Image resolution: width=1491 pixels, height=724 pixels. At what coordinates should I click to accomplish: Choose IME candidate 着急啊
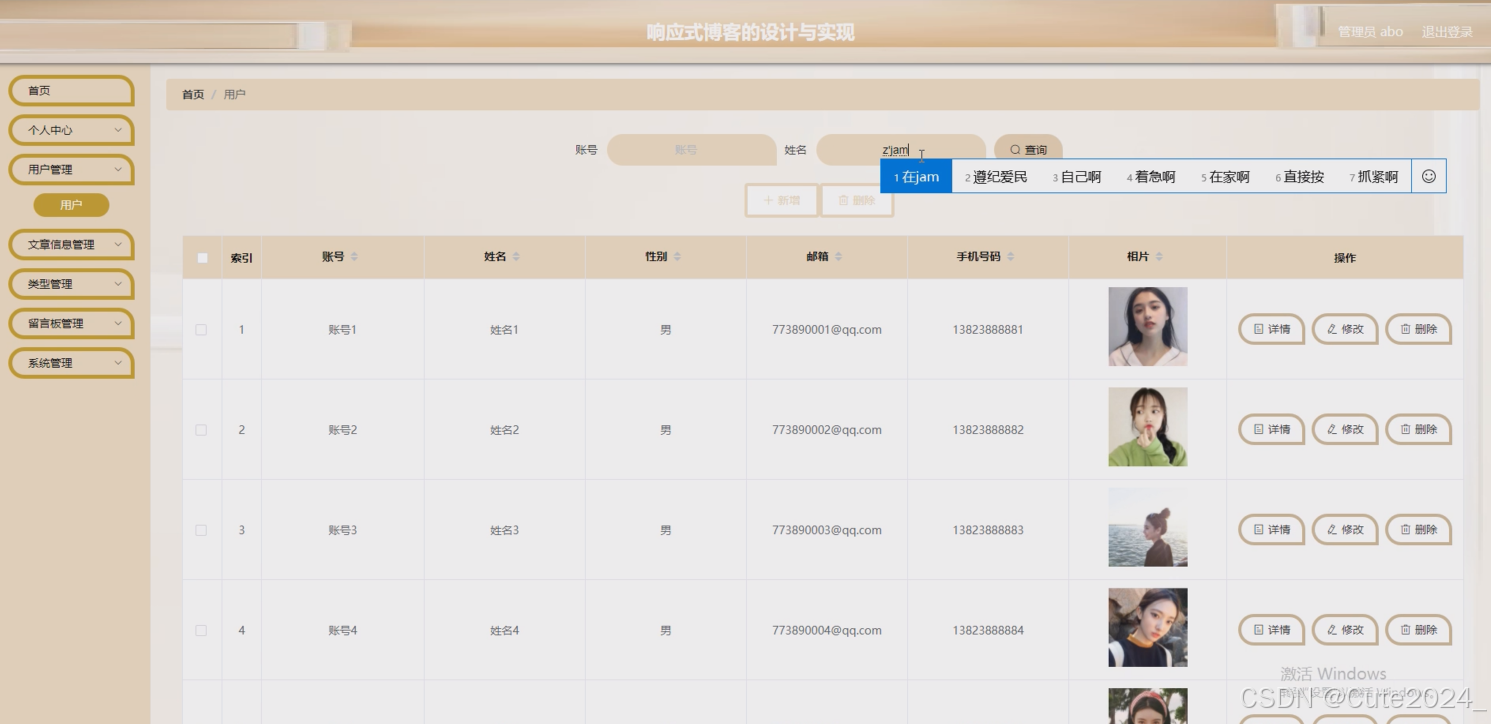coord(1151,177)
